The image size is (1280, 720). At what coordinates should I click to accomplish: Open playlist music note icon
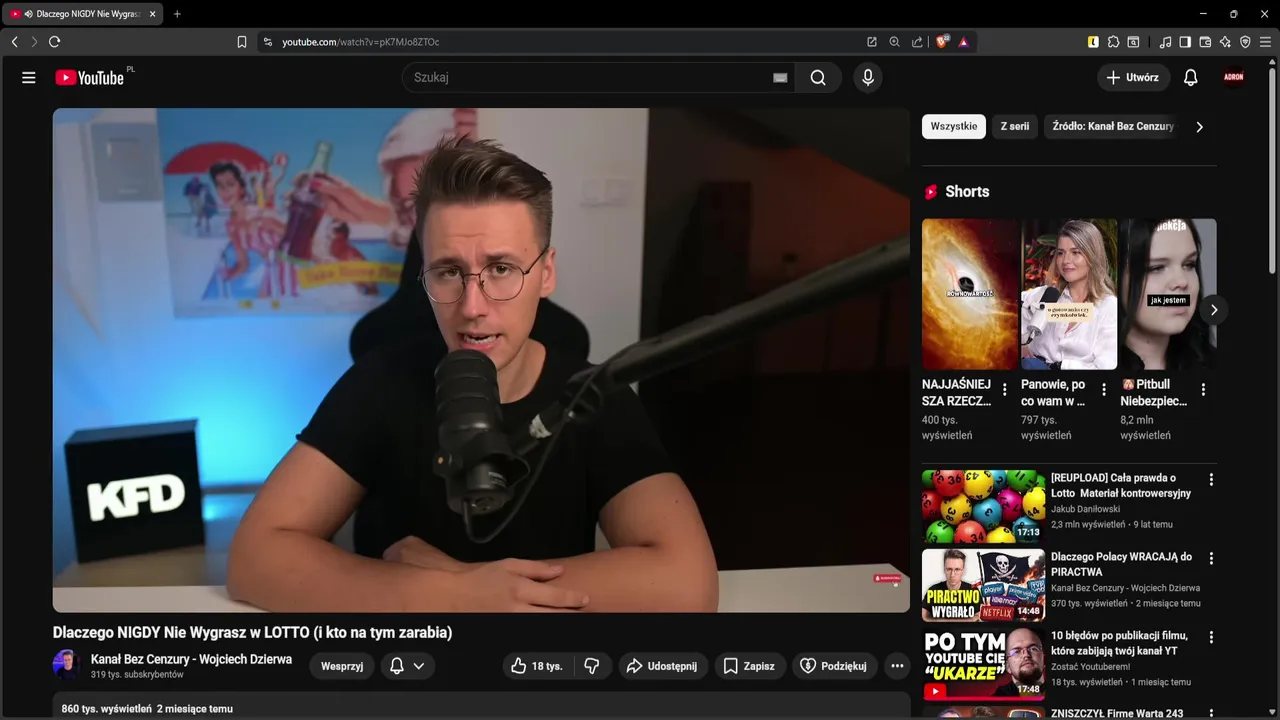(x=1165, y=42)
